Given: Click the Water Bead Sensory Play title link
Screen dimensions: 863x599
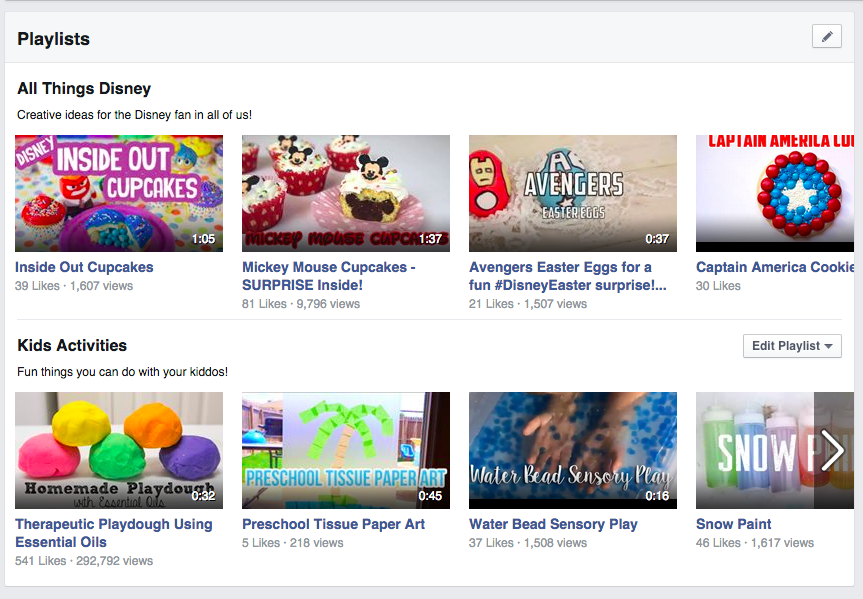Looking at the screenshot, I should [553, 524].
